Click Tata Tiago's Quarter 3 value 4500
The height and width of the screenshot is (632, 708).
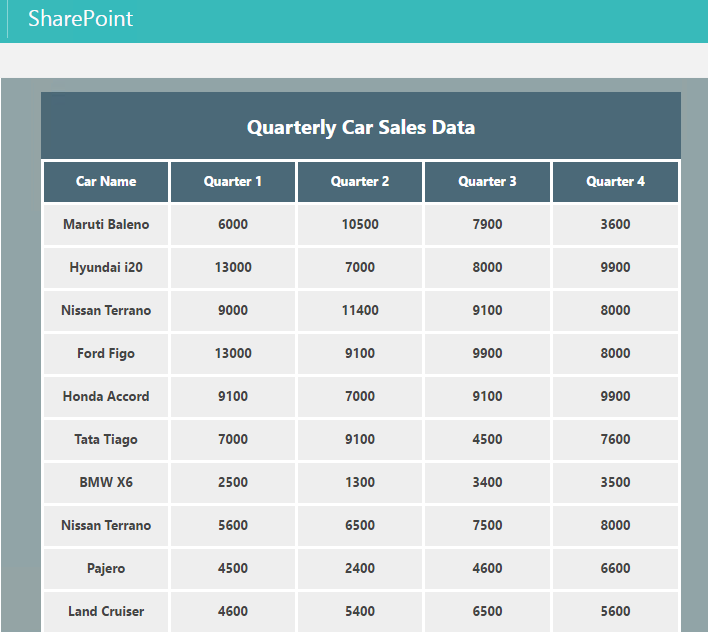[x=488, y=439]
